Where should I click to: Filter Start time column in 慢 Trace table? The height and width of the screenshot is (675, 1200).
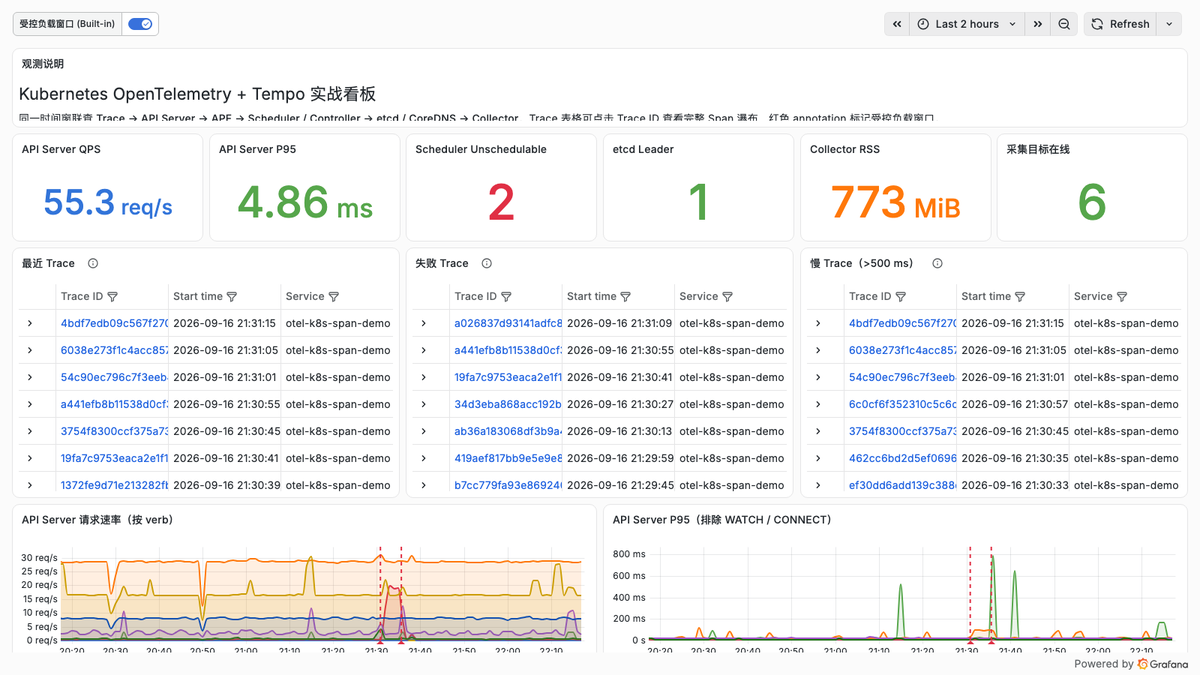(x=1020, y=297)
